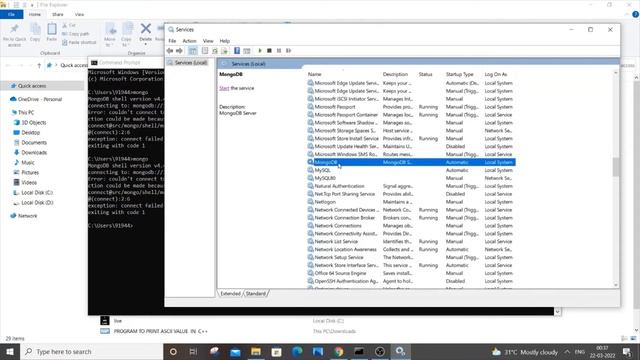The height and width of the screenshot is (360, 640).
Task: Sort by the Name column header
Action: pyautogui.click(x=314, y=74)
